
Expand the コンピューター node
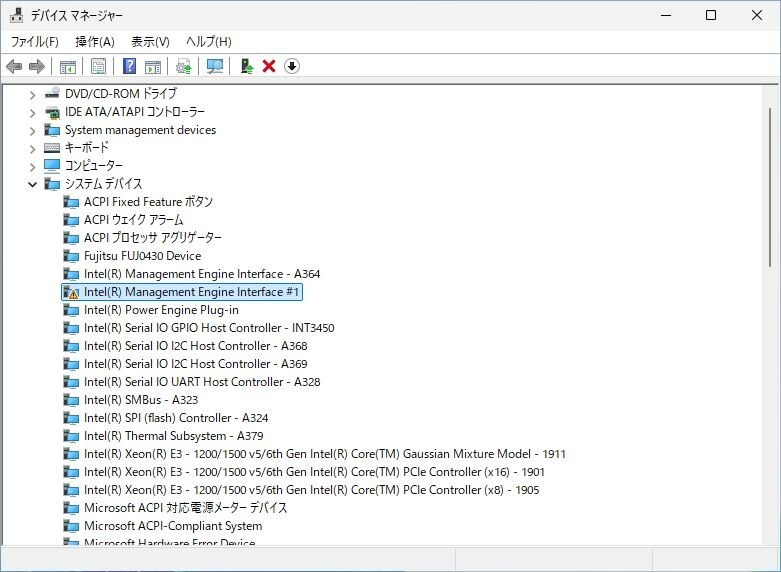point(32,166)
